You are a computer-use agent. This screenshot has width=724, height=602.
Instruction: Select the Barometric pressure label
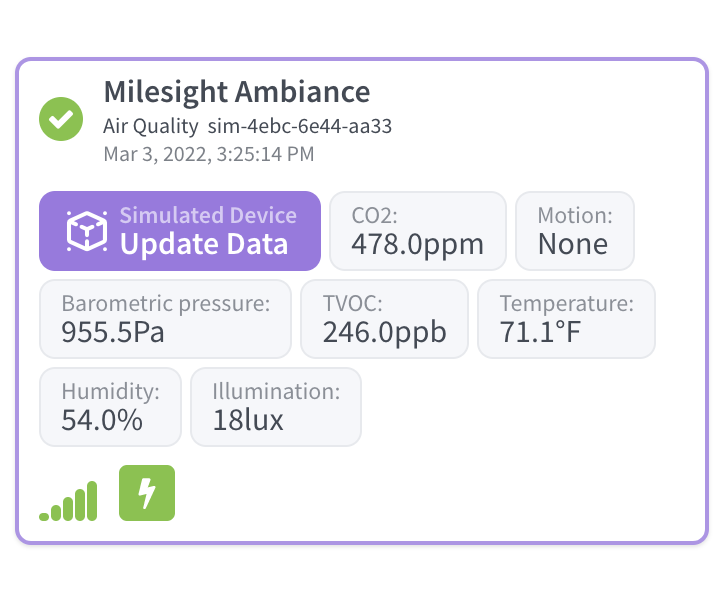[166, 304]
